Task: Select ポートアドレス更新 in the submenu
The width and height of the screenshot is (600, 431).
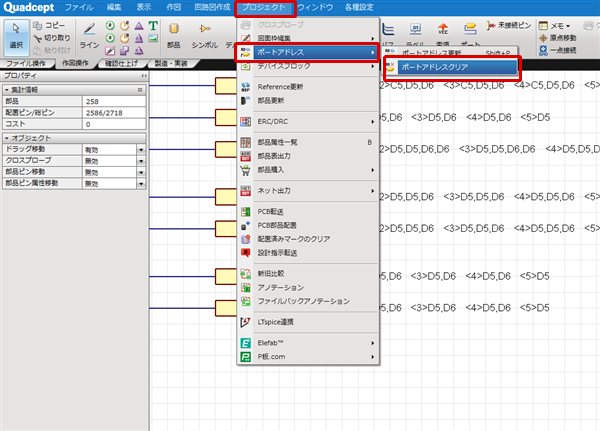Action: tap(452, 53)
